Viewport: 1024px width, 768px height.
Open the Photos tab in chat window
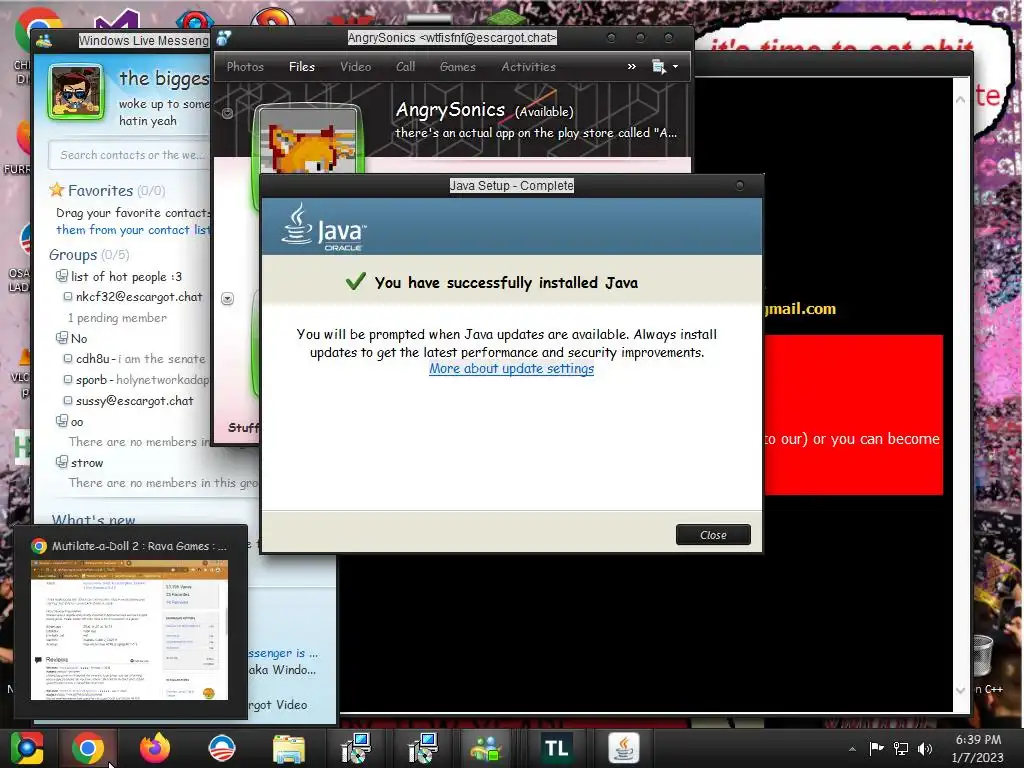click(x=245, y=67)
